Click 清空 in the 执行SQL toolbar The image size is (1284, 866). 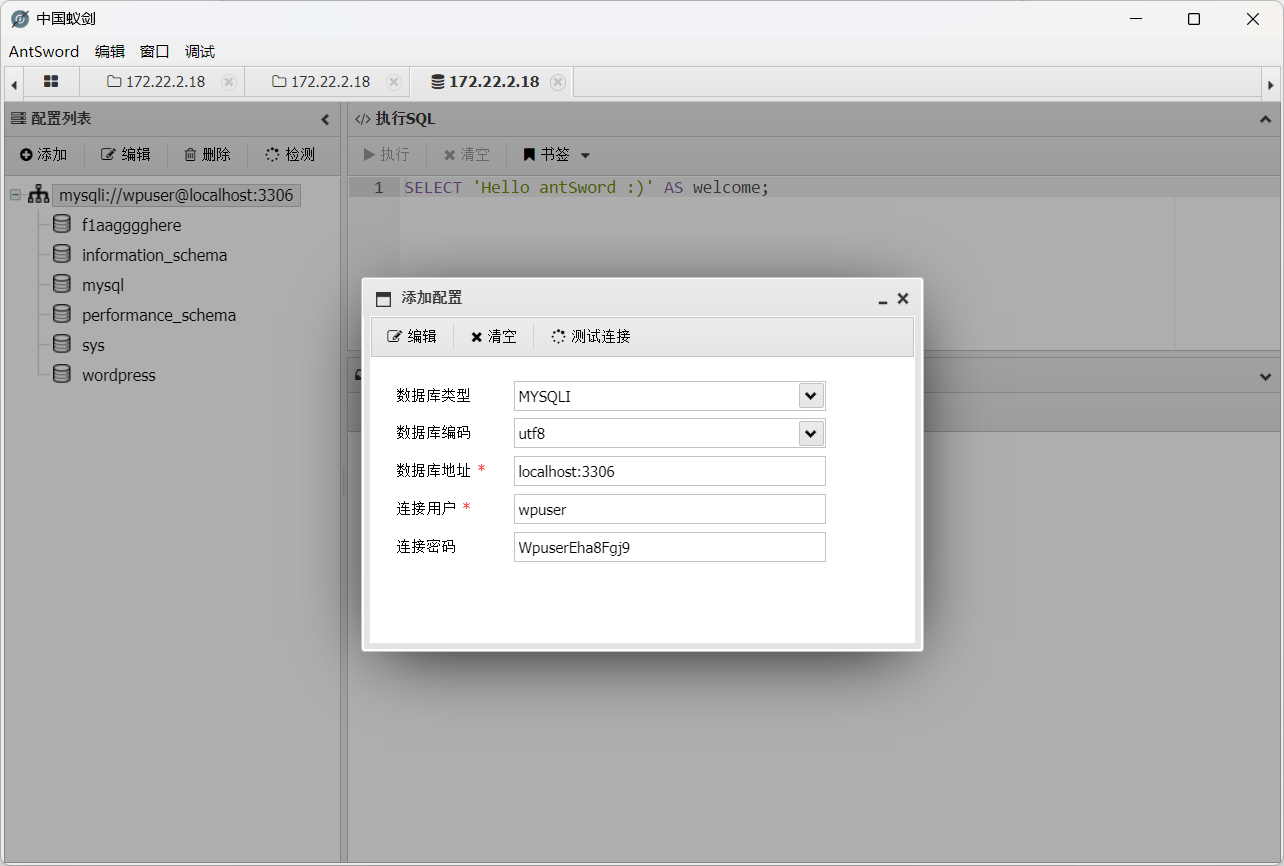click(x=467, y=155)
